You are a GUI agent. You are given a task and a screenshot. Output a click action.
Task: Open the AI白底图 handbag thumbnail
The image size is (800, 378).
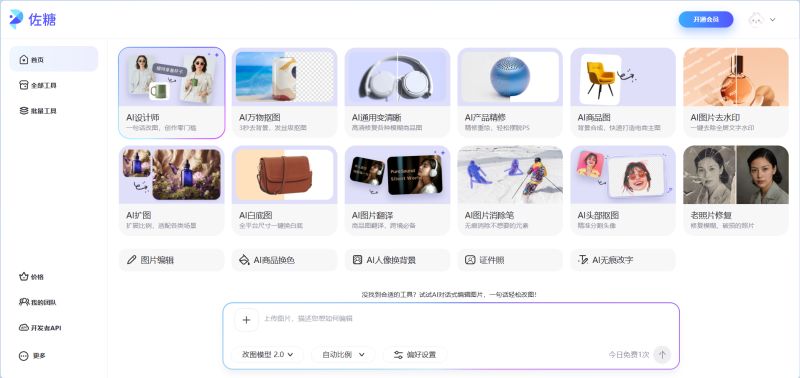tap(285, 175)
